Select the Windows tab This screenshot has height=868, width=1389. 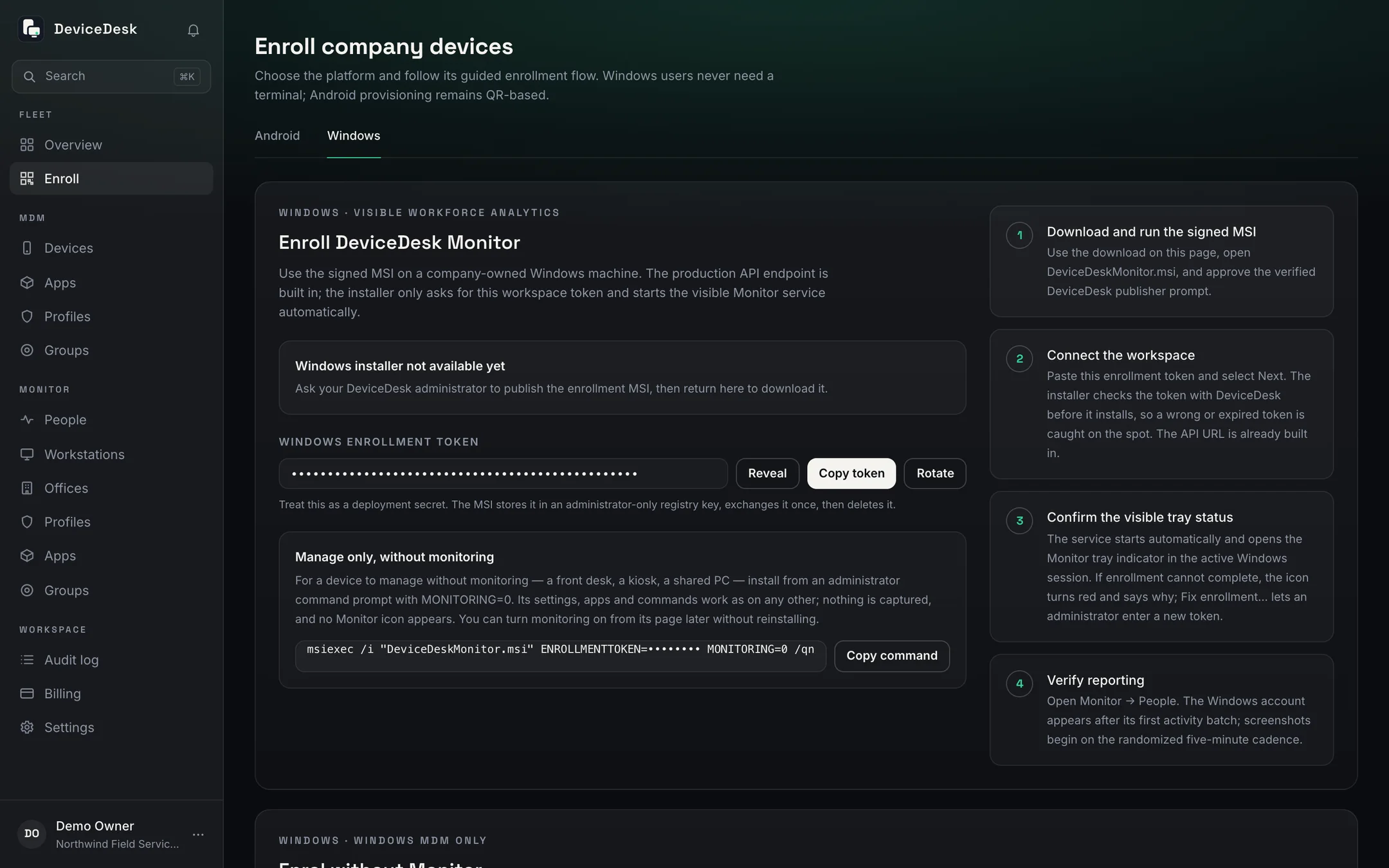tap(354, 136)
